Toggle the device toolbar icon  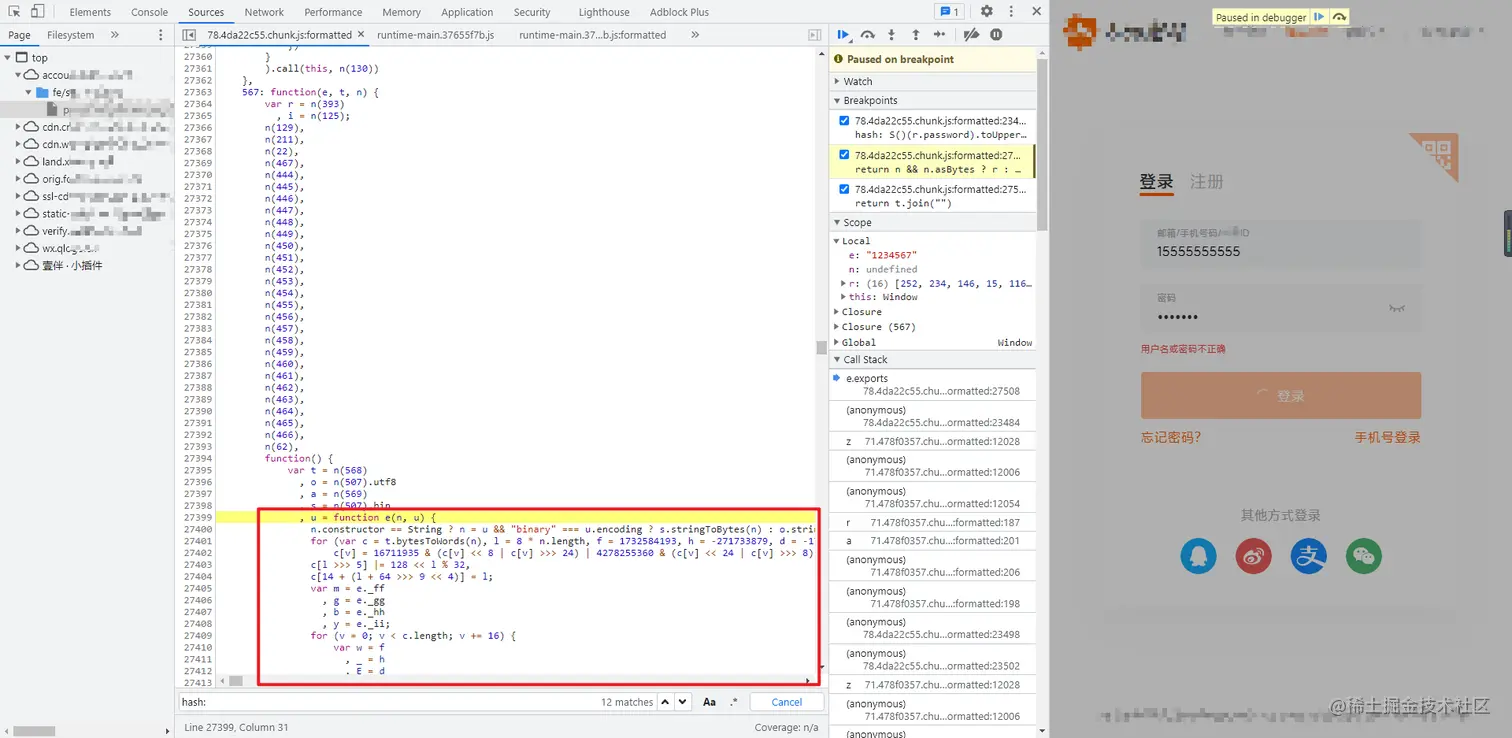click(37, 12)
